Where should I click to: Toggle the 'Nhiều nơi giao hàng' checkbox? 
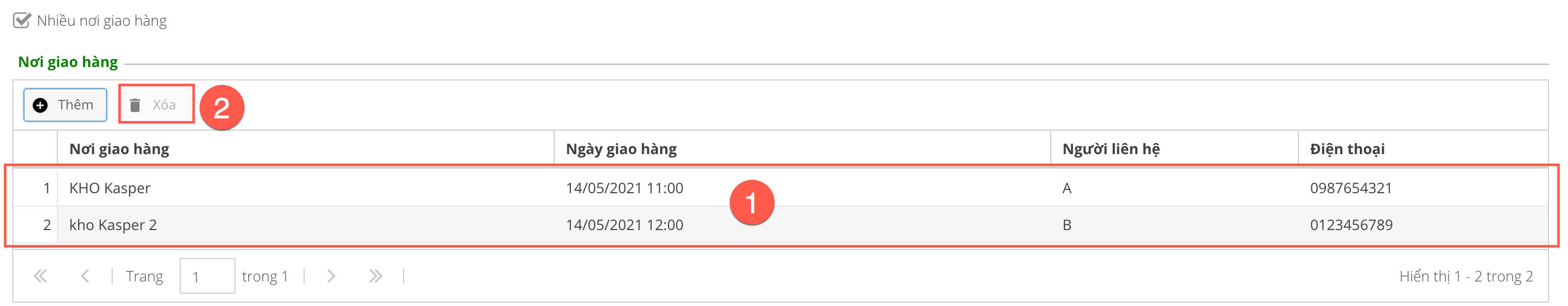click(22, 21)
